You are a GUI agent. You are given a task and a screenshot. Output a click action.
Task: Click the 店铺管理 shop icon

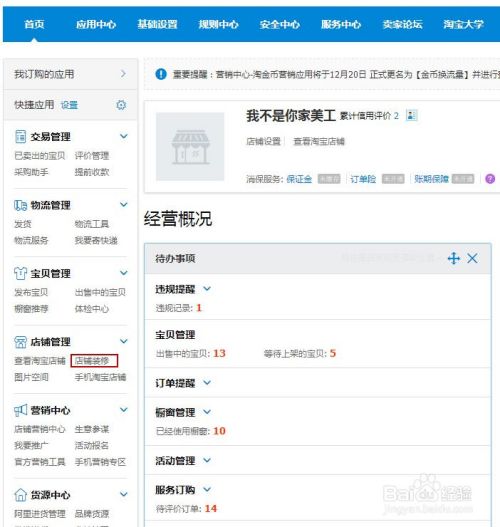tap(20, 342)
